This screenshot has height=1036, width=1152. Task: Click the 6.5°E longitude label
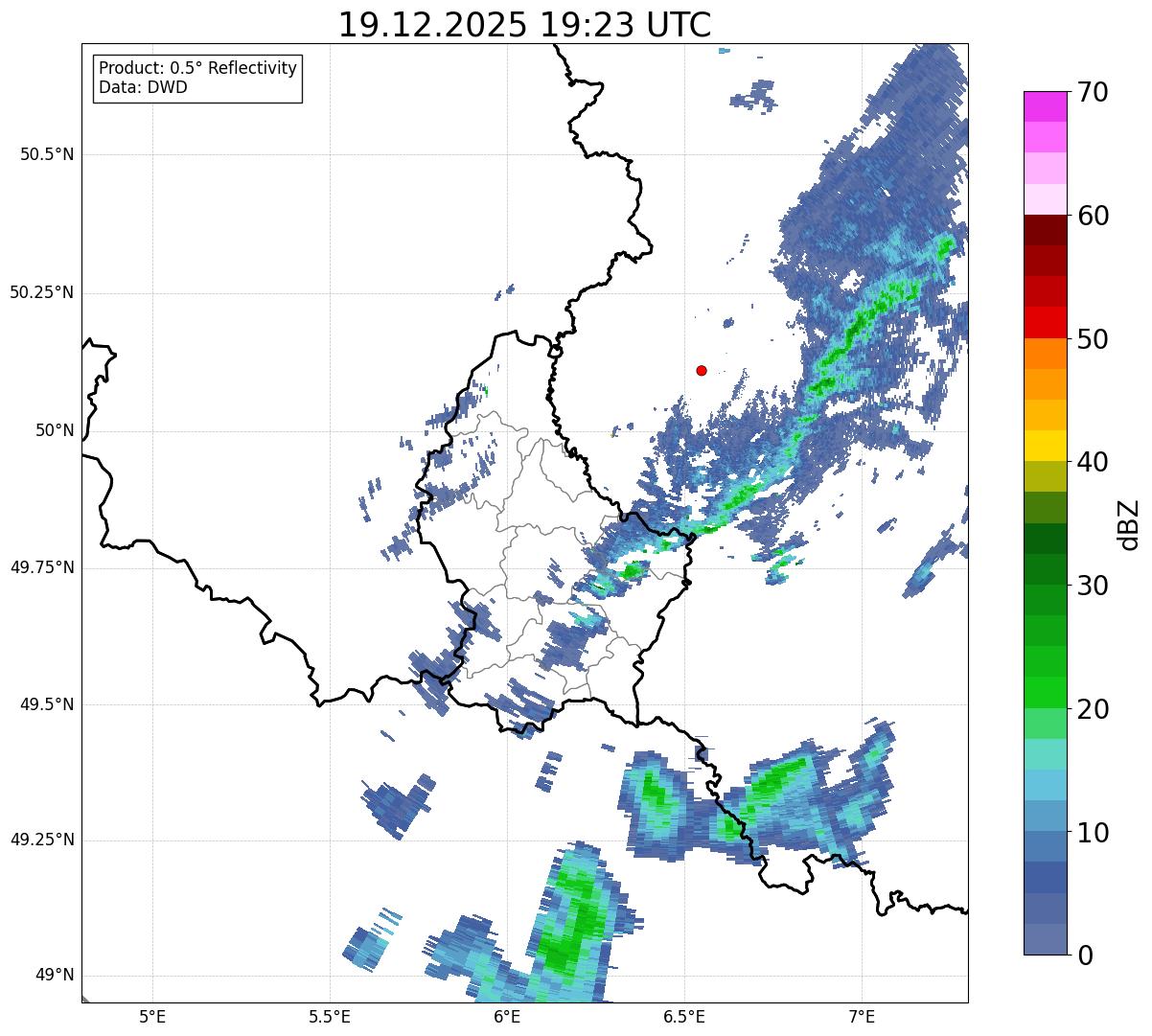tap(684, 1016)
